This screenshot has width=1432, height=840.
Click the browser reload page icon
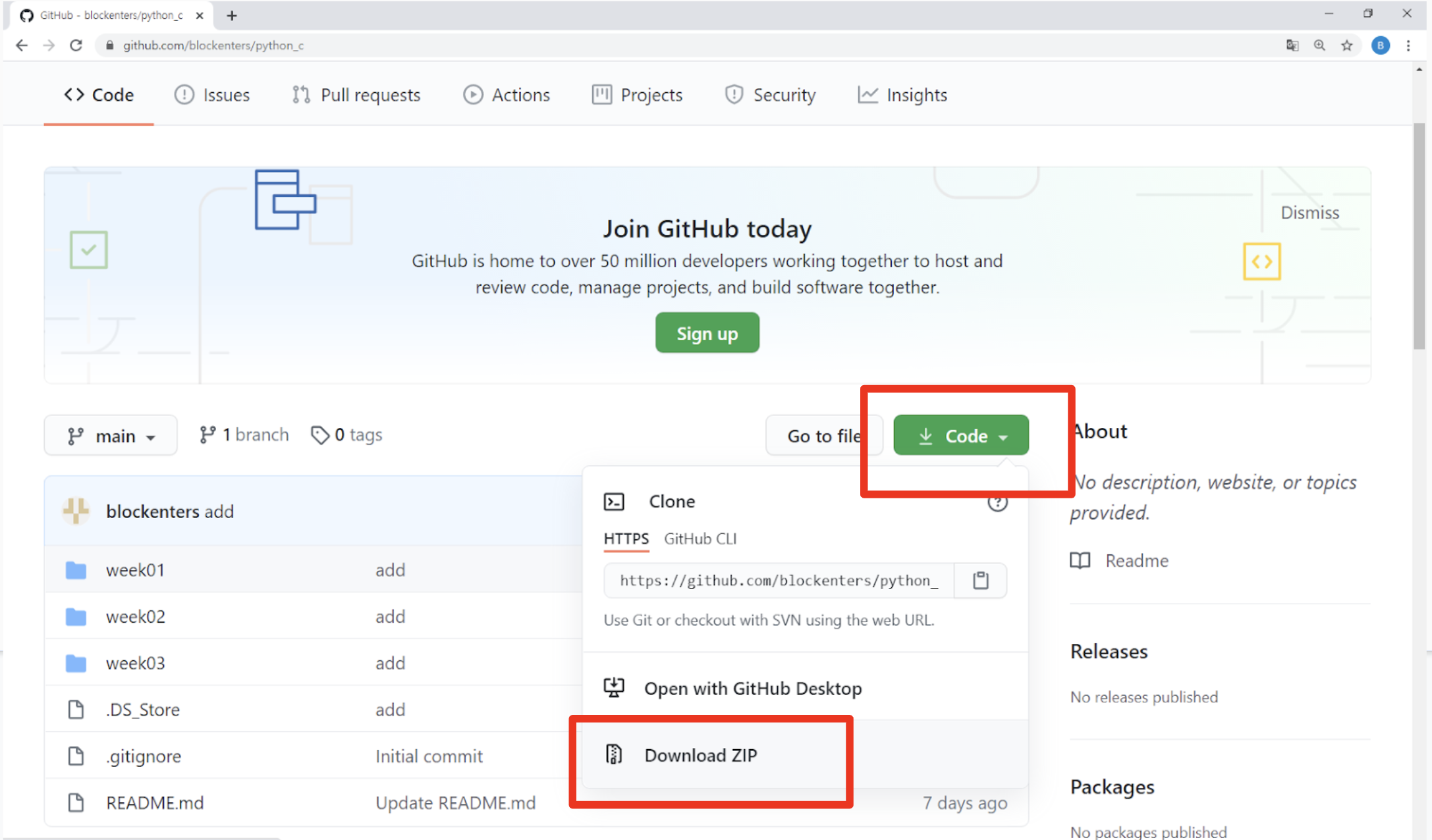click(76, 45)
